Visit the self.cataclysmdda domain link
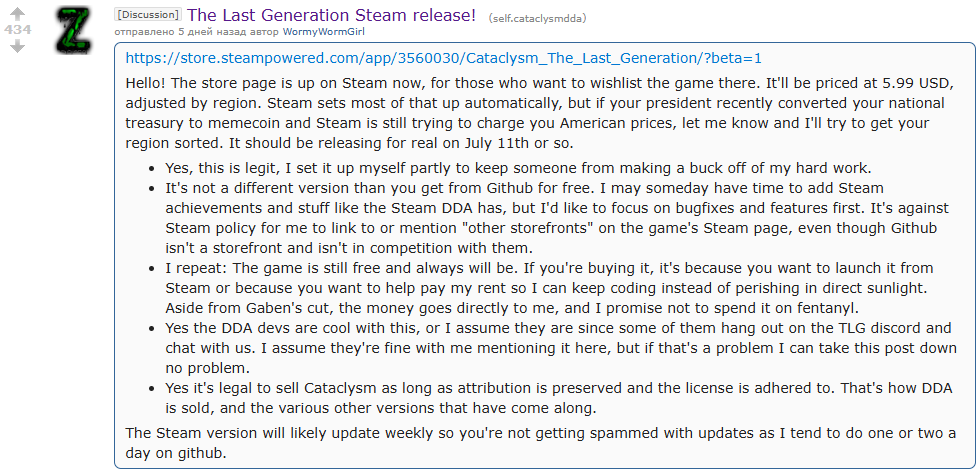Image resolution: width=980 pixels, height=475 pixels. point(537,18)
